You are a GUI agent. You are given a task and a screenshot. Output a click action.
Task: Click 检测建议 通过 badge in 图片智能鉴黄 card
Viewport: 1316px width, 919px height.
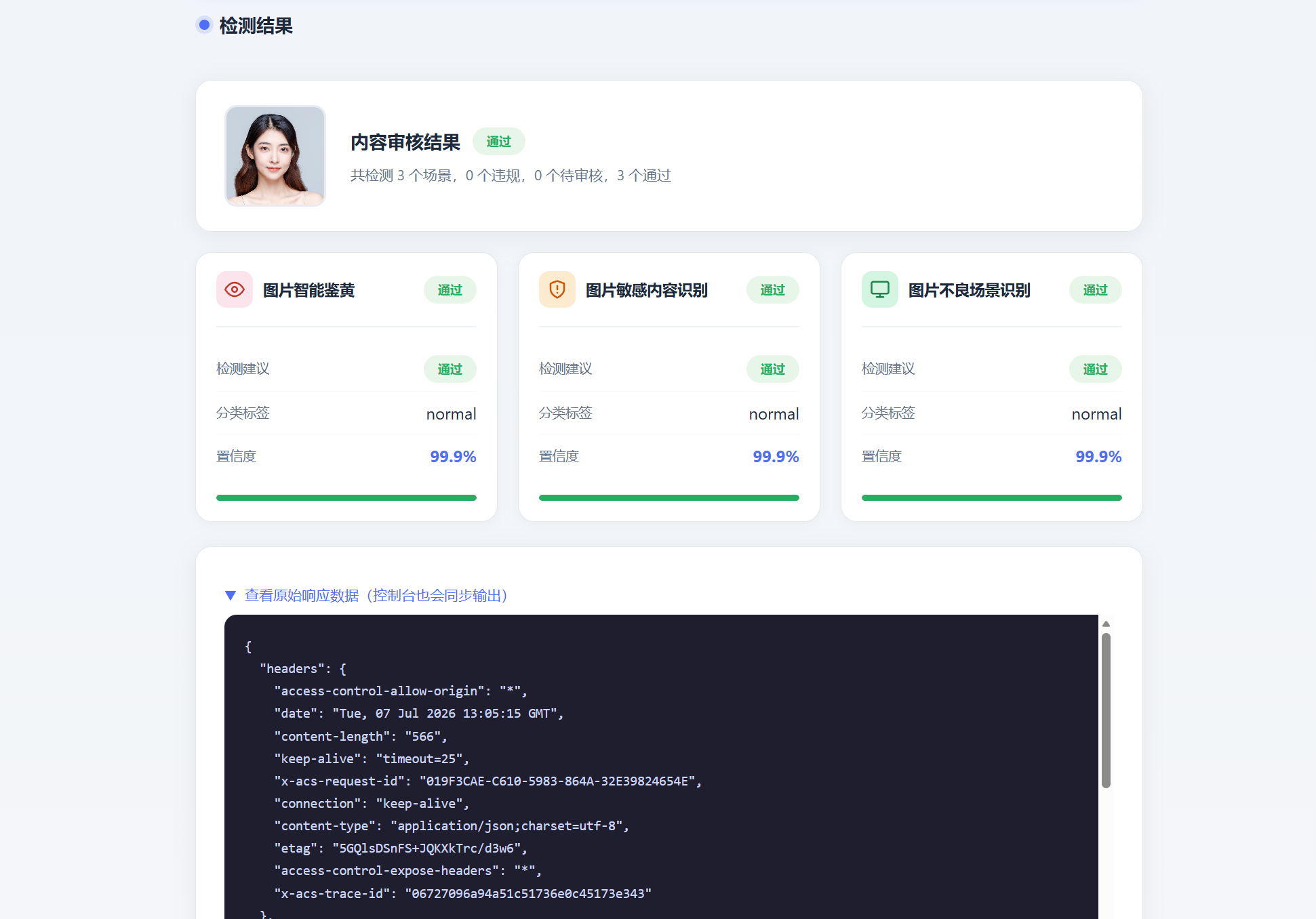click(x=450, y=369)
